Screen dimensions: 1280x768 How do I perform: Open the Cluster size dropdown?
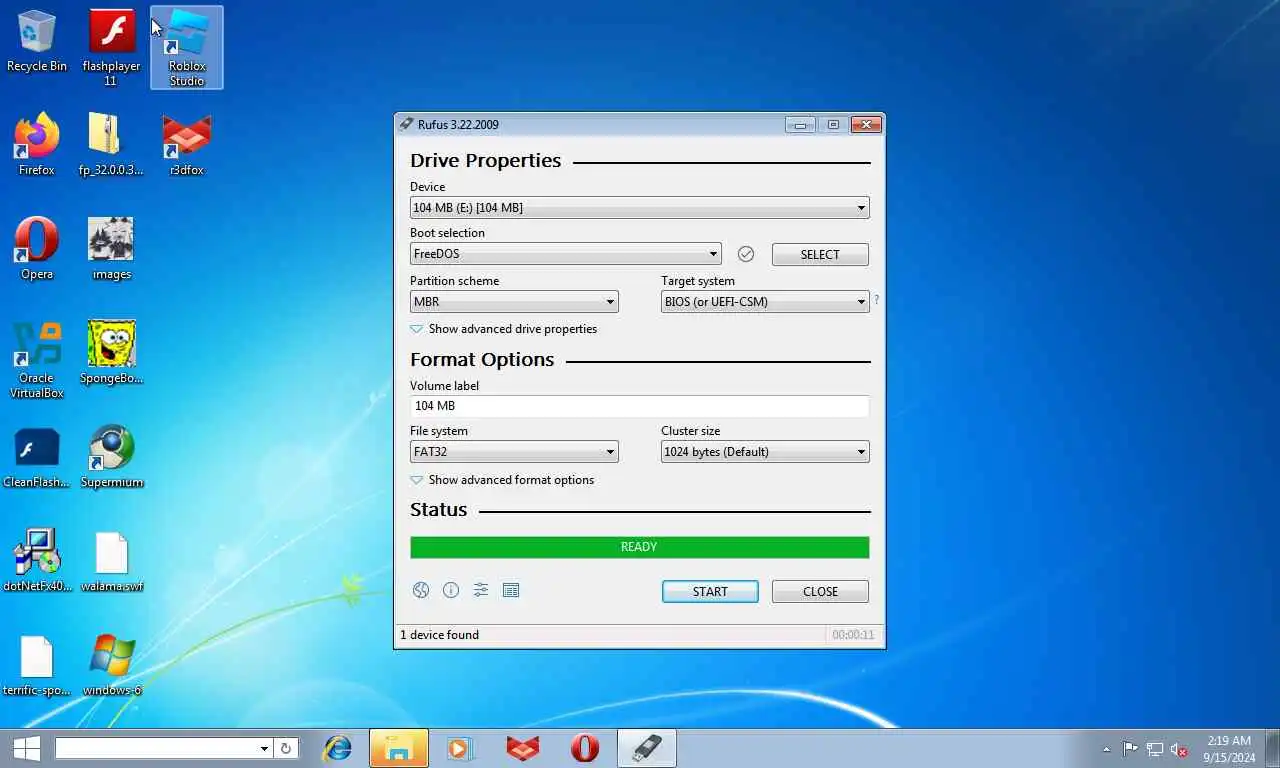coord(765,452)
